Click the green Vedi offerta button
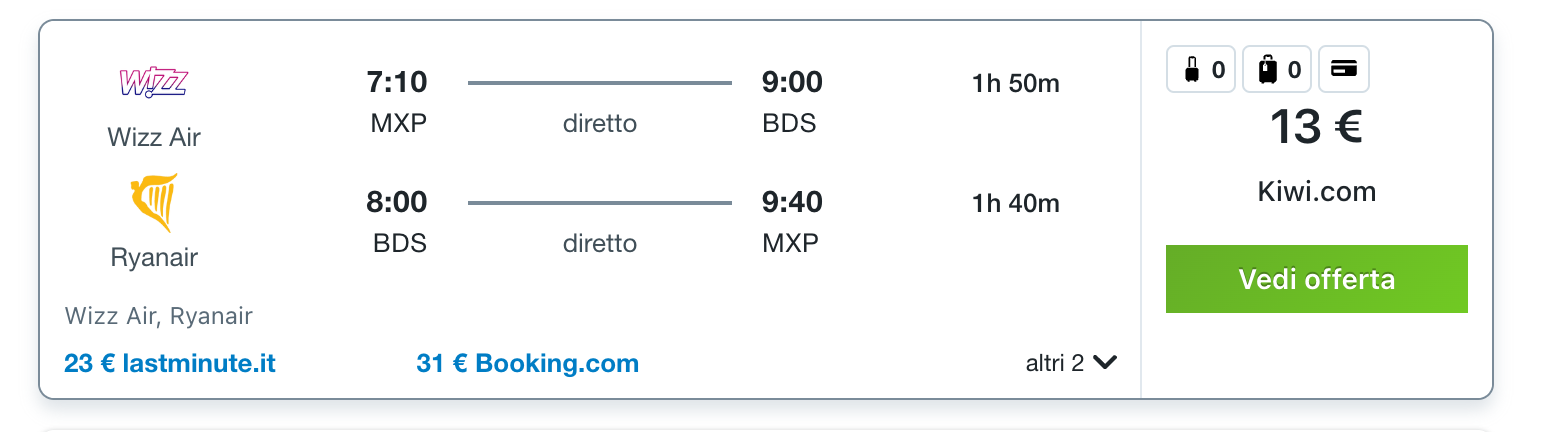Image resolution: width=1544 pixels, height=432 pixels. pos(1316,279)
